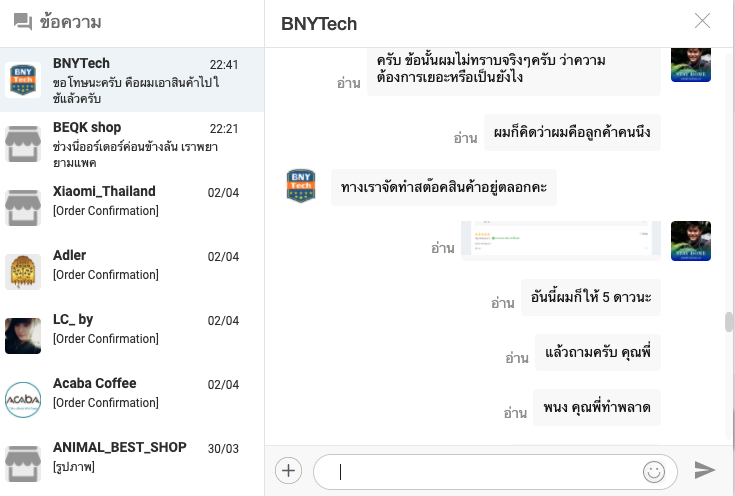Click the plus attachment icon

[288, 470]
